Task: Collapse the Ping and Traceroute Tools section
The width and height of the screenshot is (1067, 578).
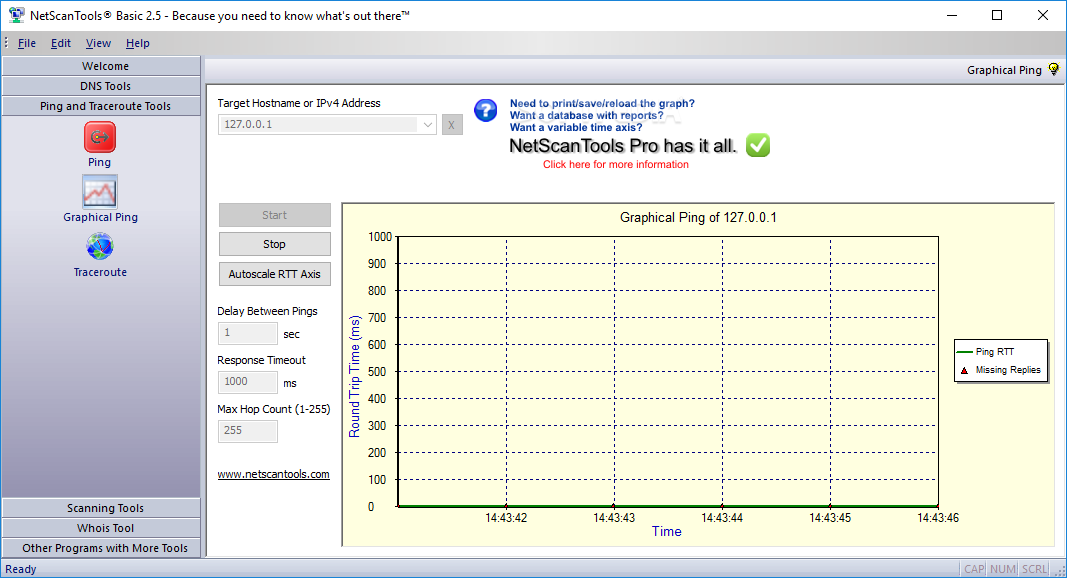Action: click(101, 106)
